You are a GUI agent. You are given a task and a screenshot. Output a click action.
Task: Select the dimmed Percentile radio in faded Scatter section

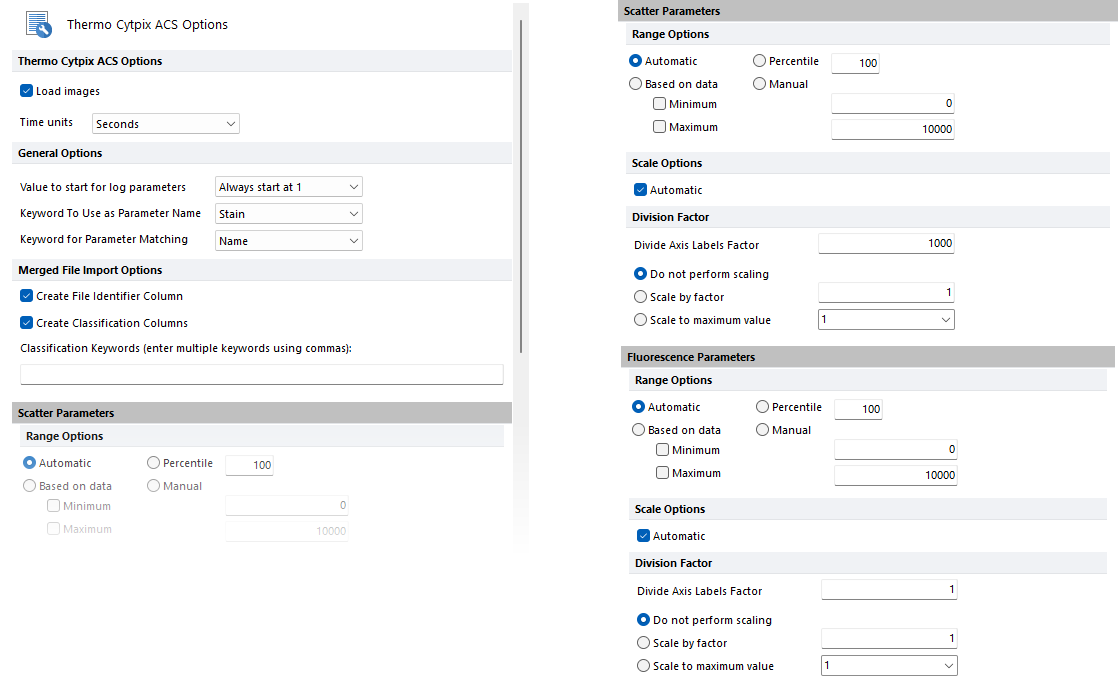click(x=153, y=463)
